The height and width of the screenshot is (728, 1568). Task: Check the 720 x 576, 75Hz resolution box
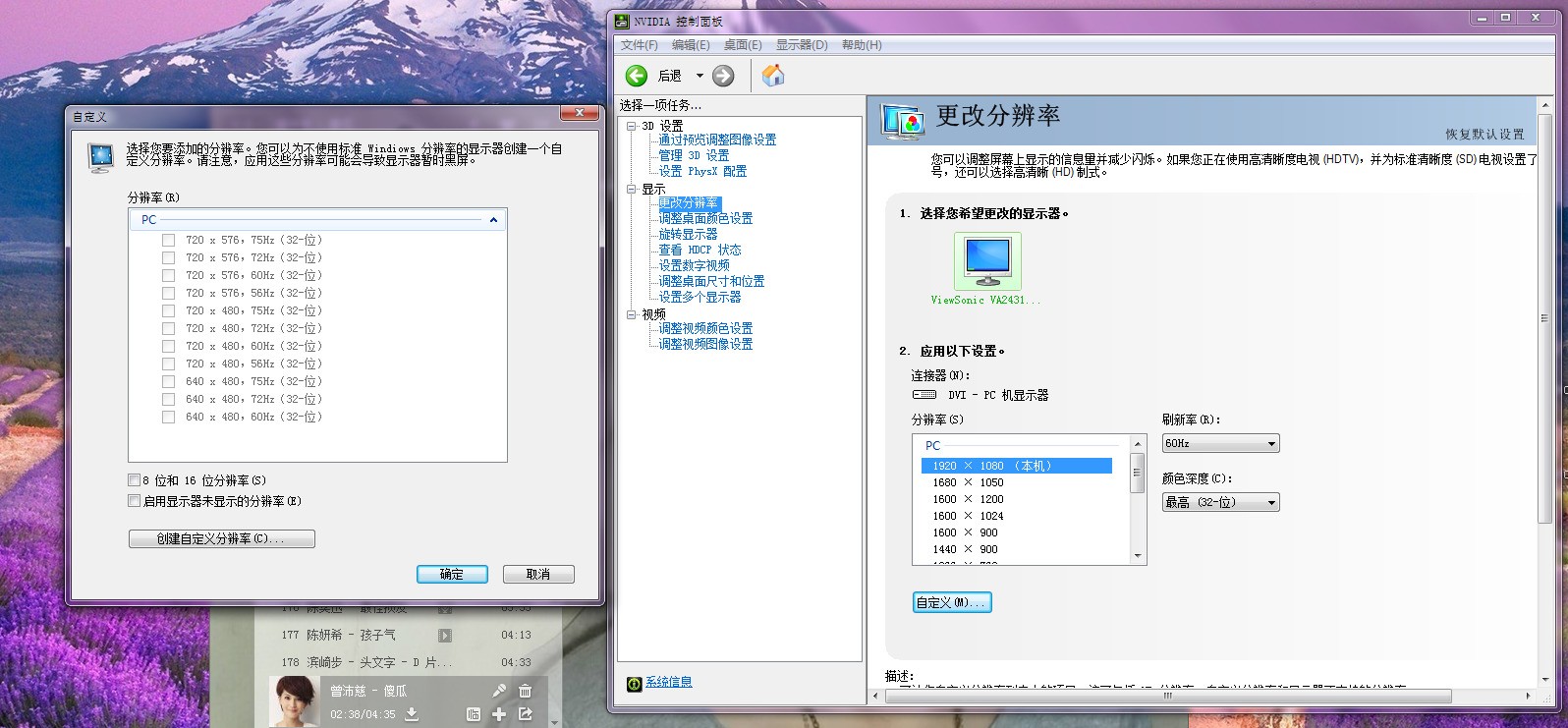(168, 240)
